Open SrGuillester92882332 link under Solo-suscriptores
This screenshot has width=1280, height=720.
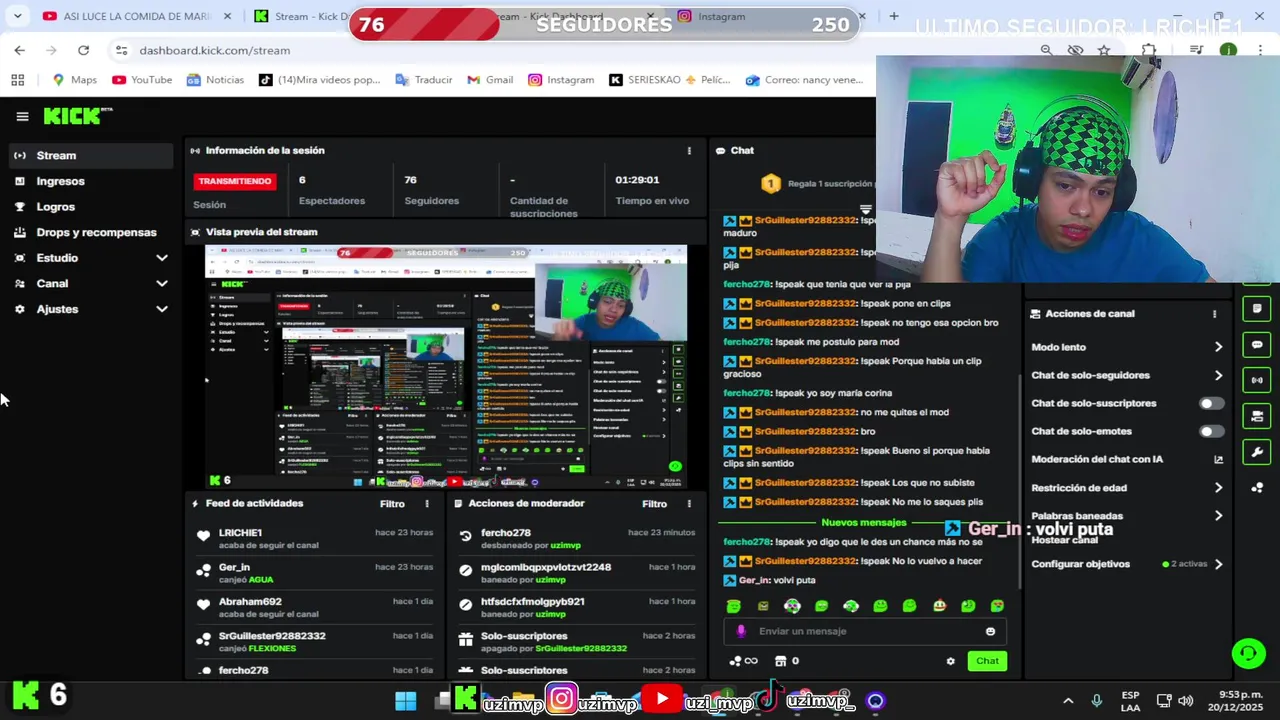pos(581,649)
